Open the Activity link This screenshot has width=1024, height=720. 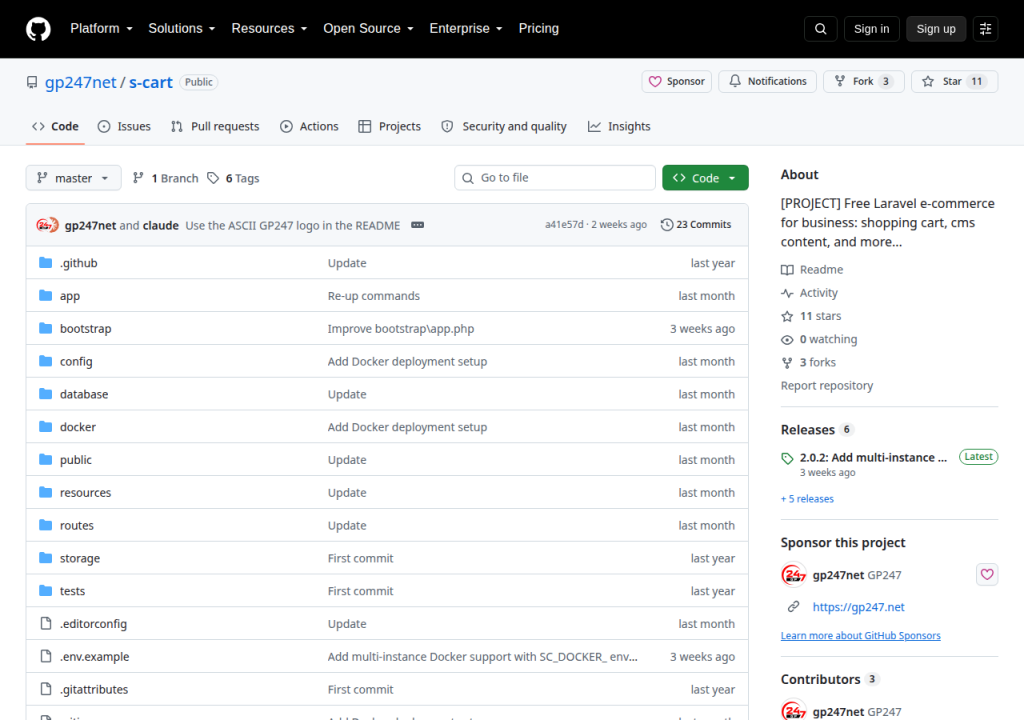(x=809, y=293)
